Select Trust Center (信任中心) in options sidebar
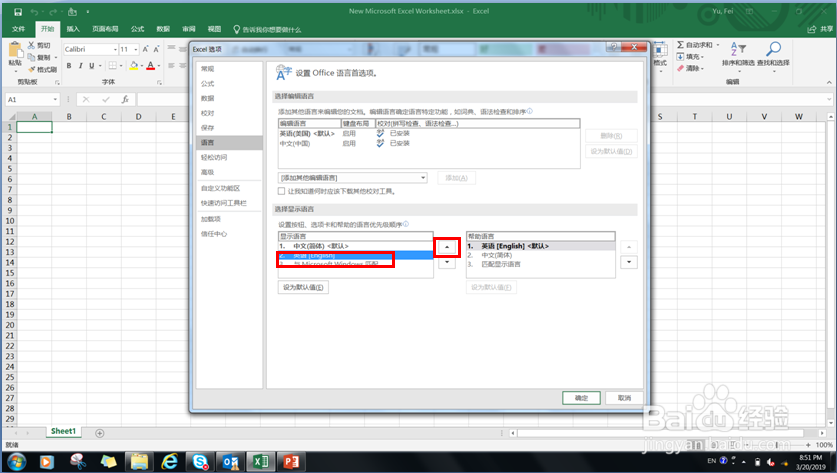The image size is (837, 473). click(x=228, y=234)
